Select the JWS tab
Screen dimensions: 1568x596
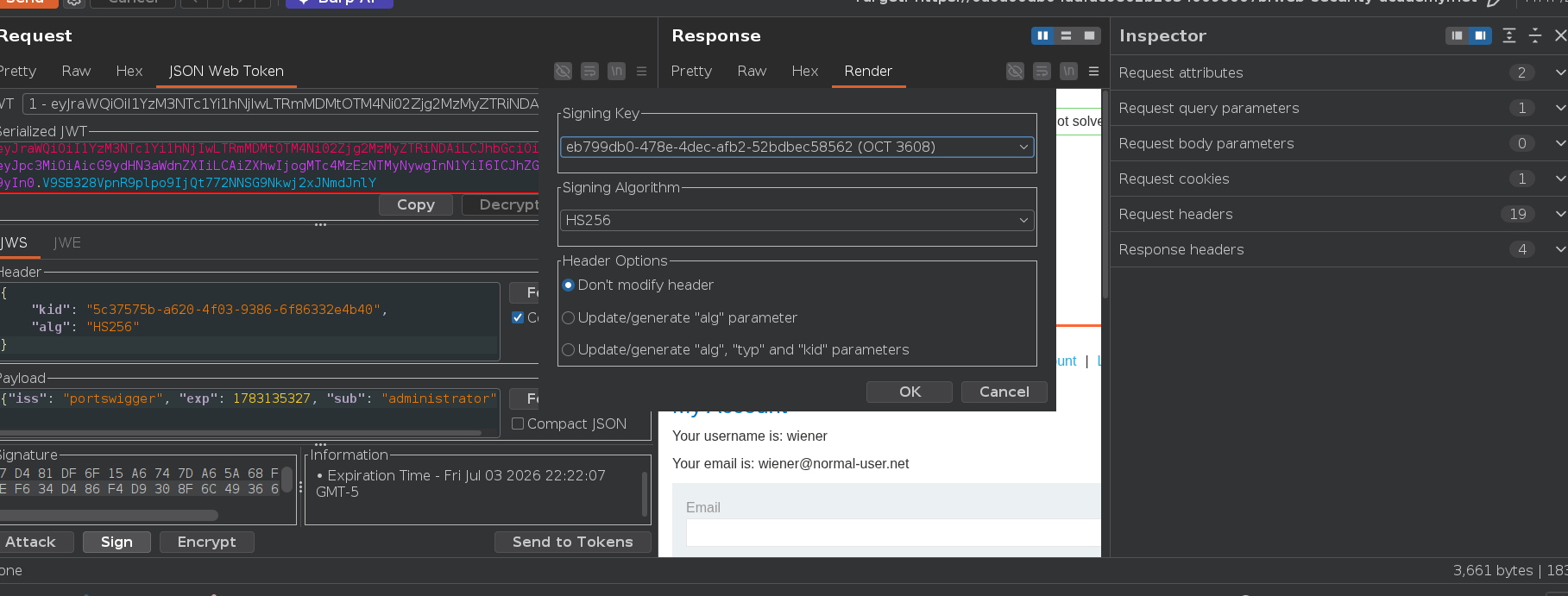(14, 243)
